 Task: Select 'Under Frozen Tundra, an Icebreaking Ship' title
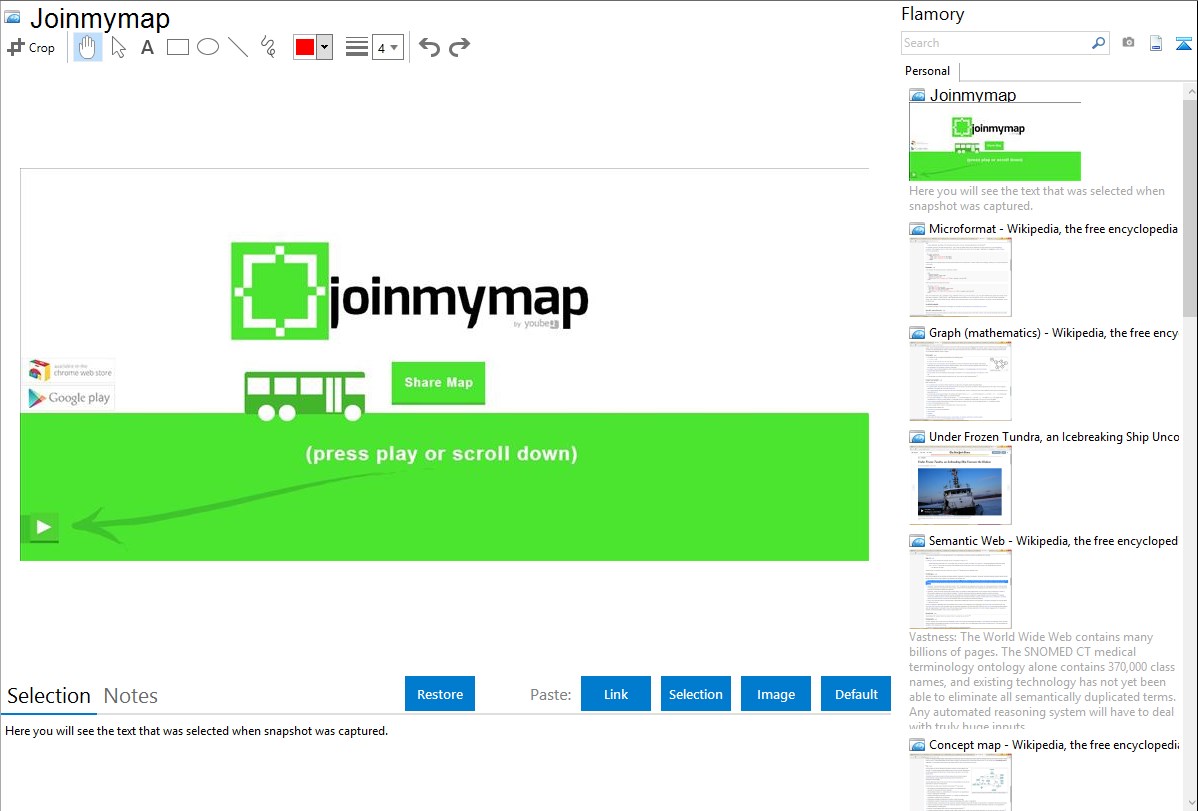(1054, 436)
